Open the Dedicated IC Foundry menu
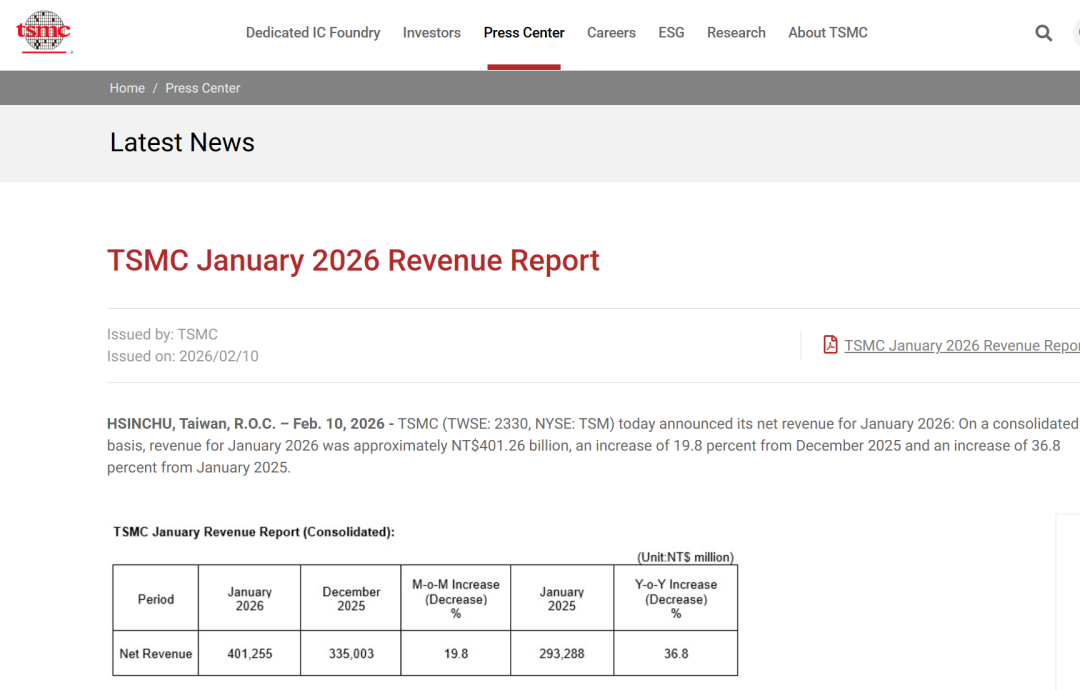The image size is (1080, 690). point(313,33)
